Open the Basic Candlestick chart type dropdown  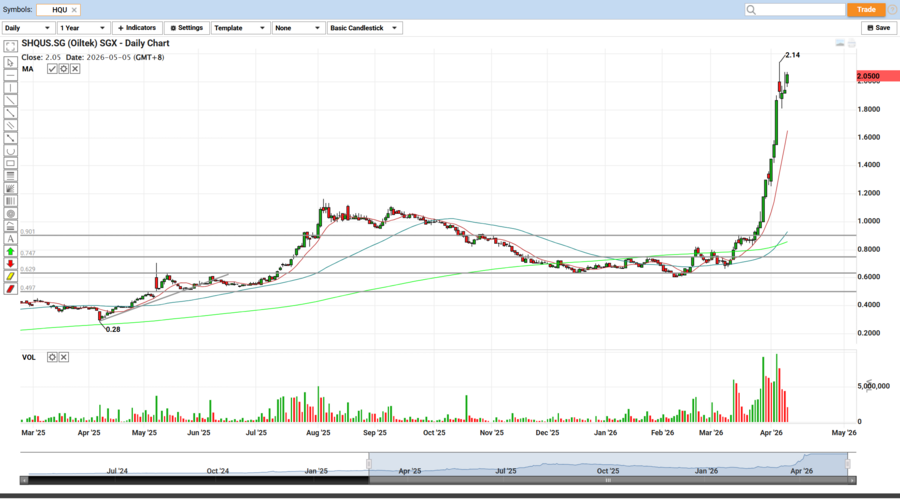coord(364,28)
